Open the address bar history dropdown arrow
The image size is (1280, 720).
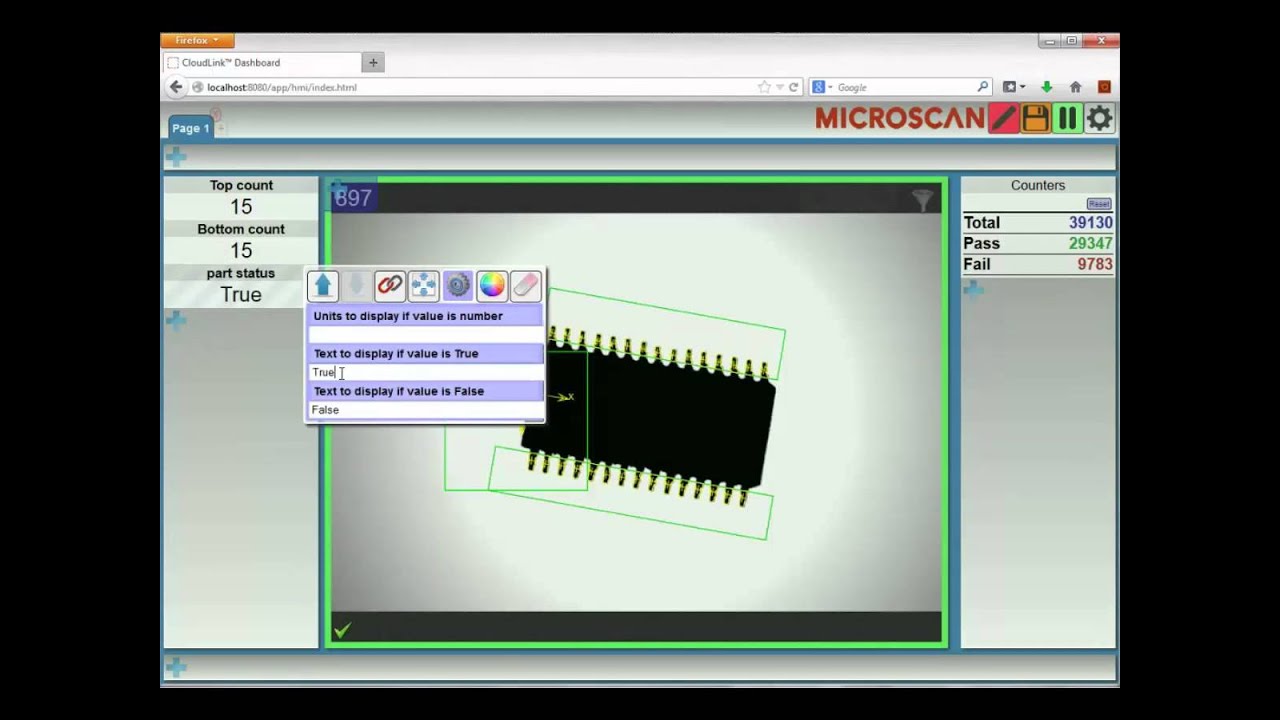click(780, 87)
